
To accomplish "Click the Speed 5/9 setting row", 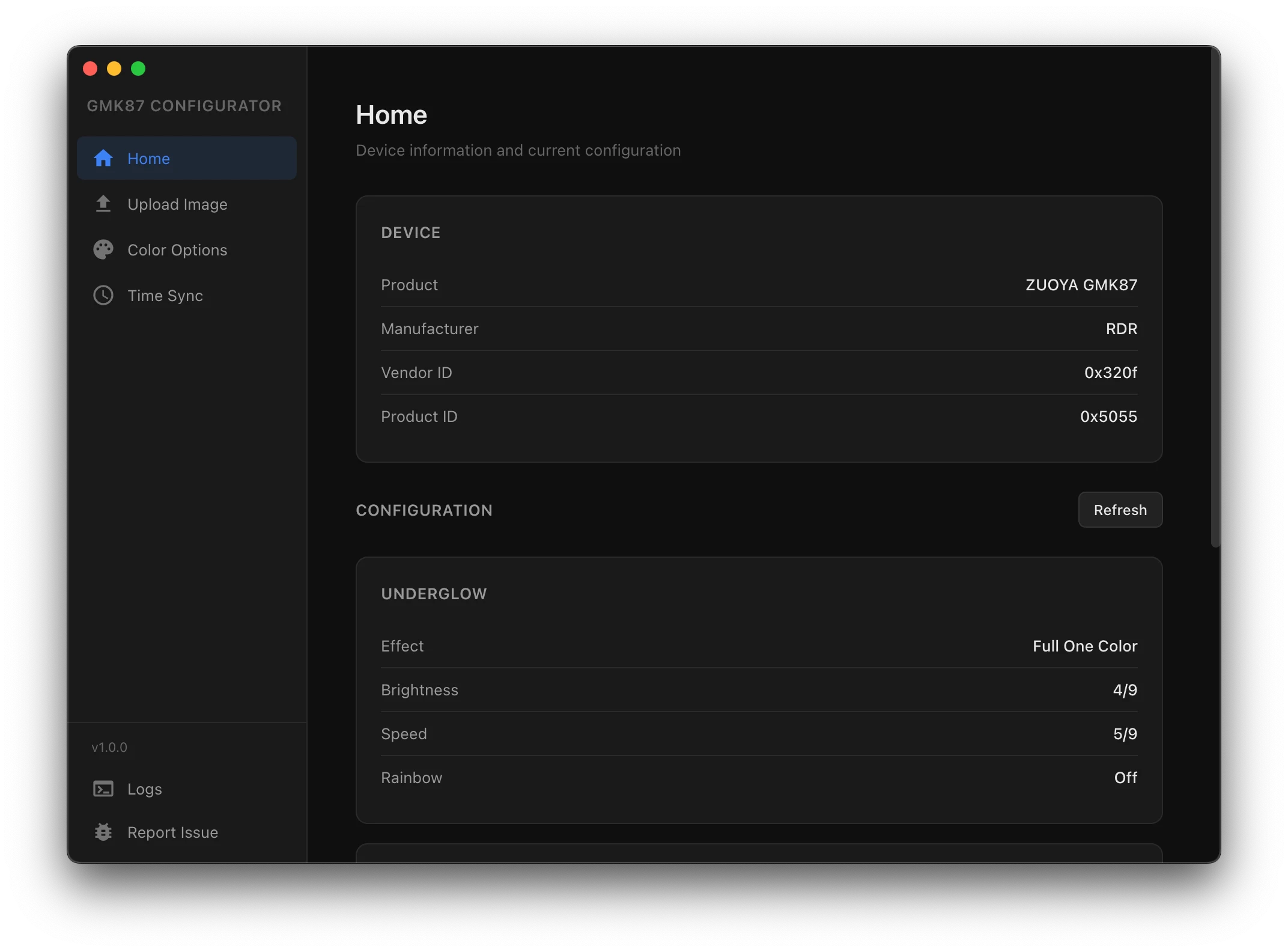I will pyautogui.click(x=759, y=733).
